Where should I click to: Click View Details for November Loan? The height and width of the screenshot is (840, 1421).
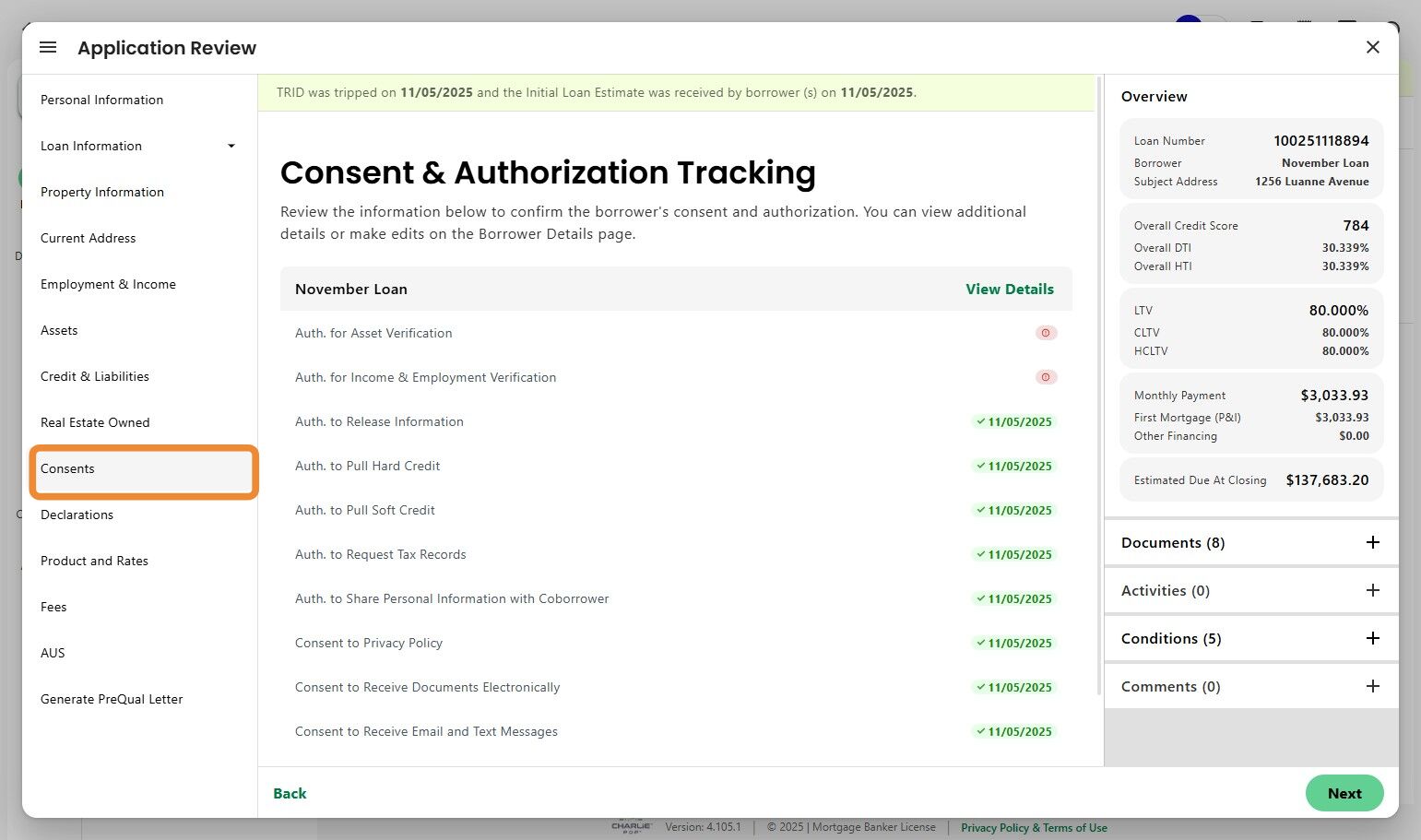point(1010,289)
